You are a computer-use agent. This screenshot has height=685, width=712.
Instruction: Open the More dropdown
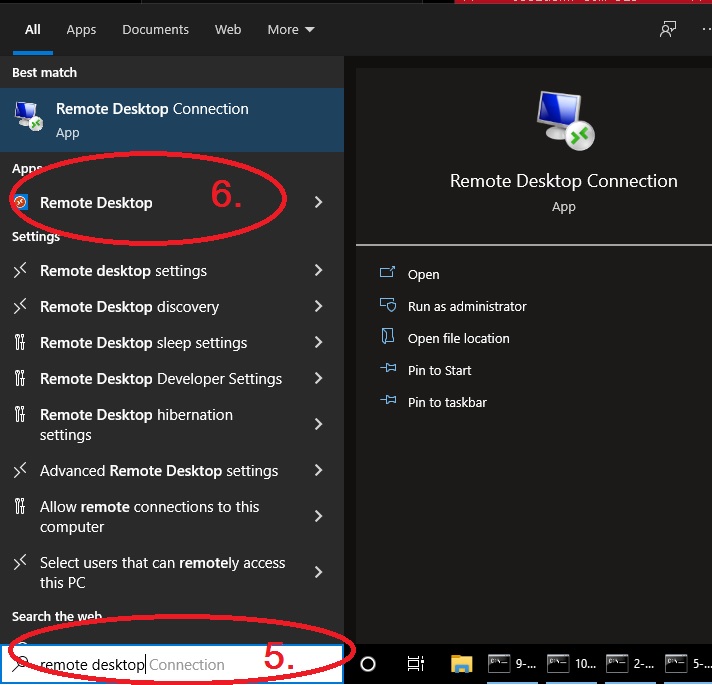pos(291,30)
